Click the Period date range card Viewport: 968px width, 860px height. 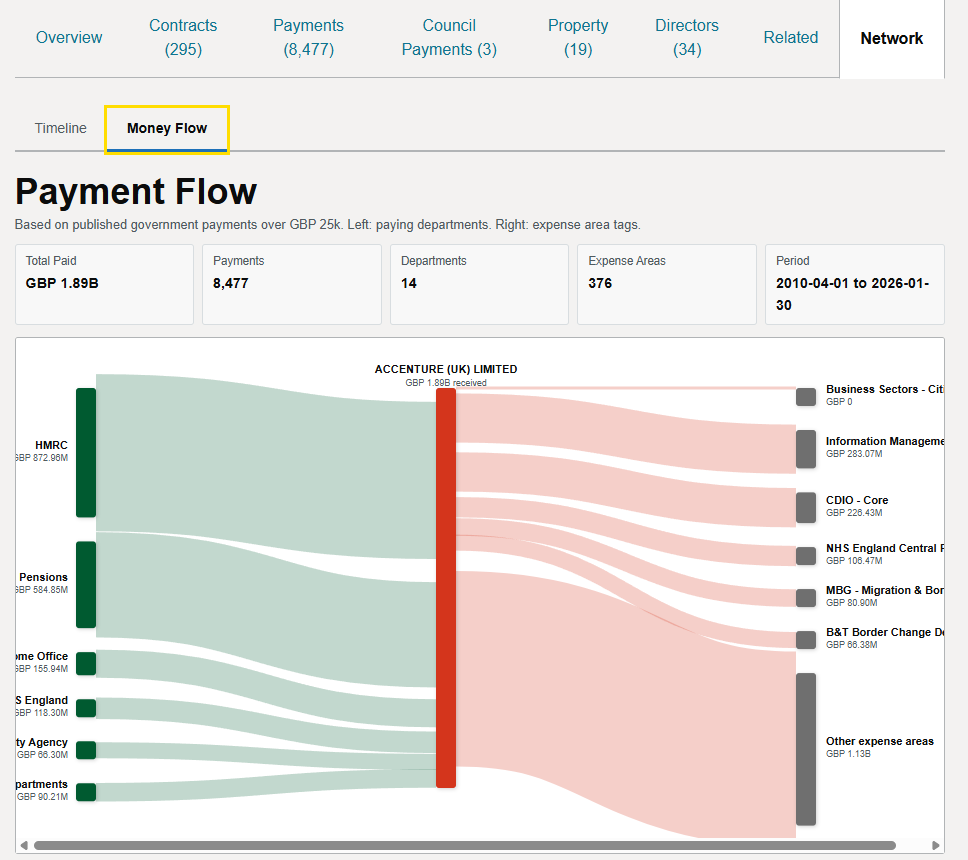click(854, 285)
